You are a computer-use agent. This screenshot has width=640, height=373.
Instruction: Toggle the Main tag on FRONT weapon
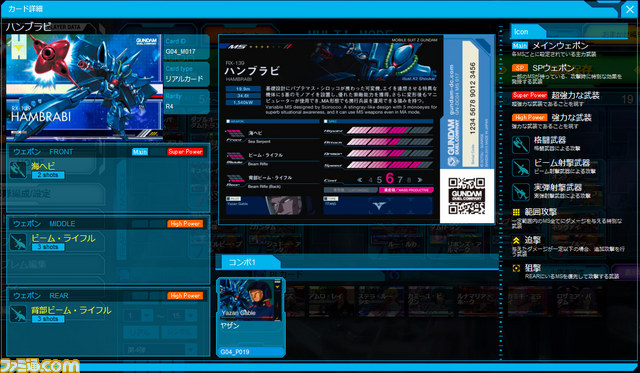tap(140, 152)
